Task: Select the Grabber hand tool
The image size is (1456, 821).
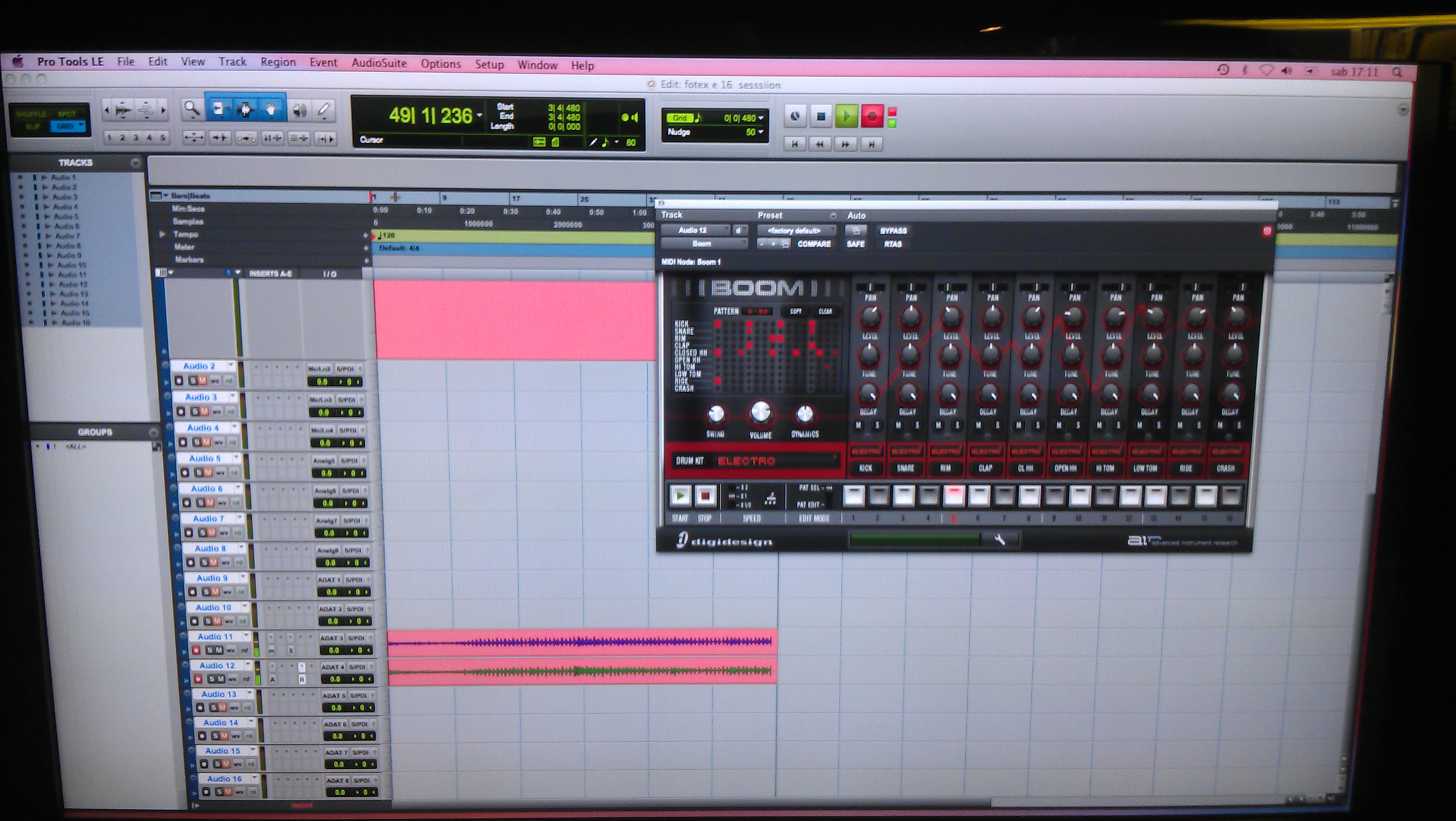Action: tap(271, 109)
